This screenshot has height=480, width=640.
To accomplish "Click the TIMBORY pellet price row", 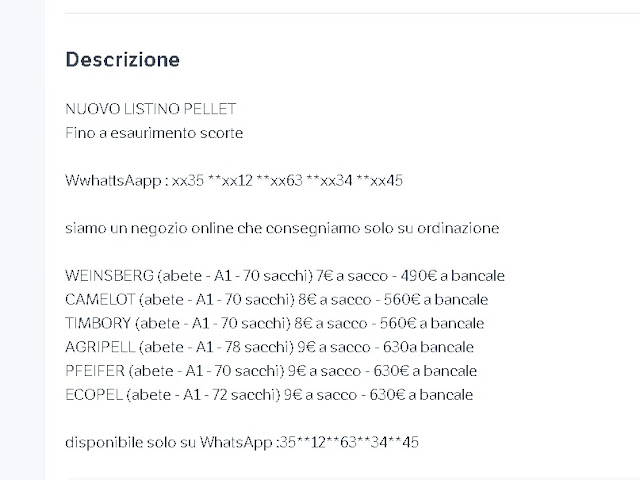I will (x=274, y=323).
